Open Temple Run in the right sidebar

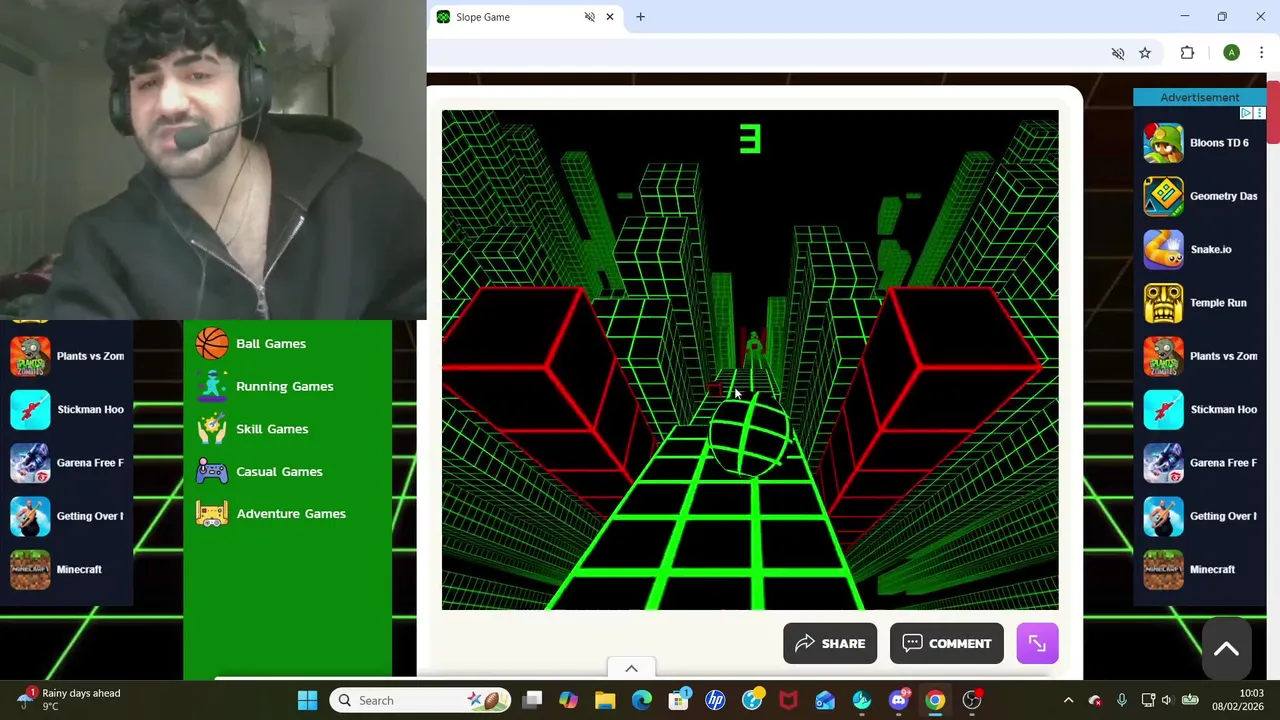point(1199,303)
